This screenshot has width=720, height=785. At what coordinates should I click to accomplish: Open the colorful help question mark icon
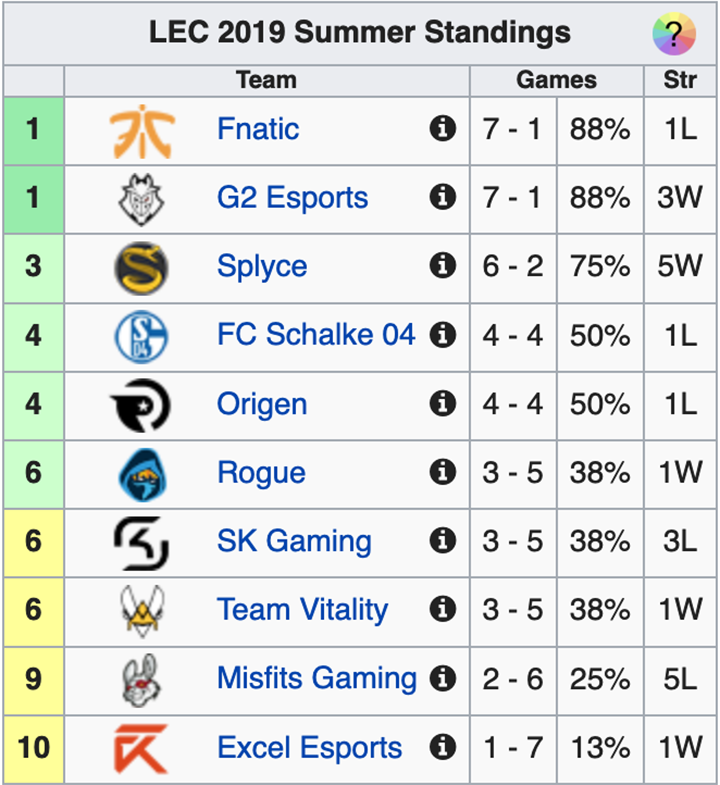coord(674,35)
